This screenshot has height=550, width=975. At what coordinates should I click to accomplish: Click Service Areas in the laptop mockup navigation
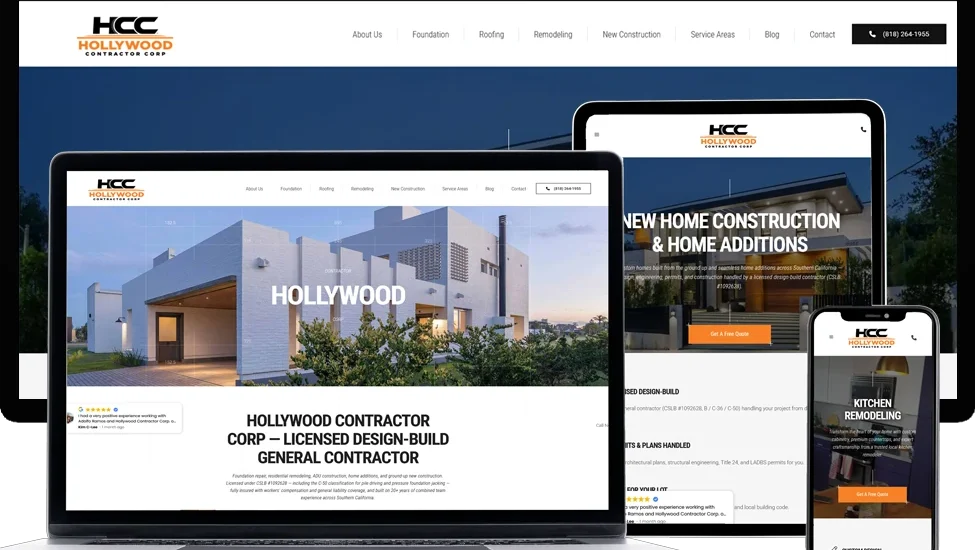(x=455, y=189)
